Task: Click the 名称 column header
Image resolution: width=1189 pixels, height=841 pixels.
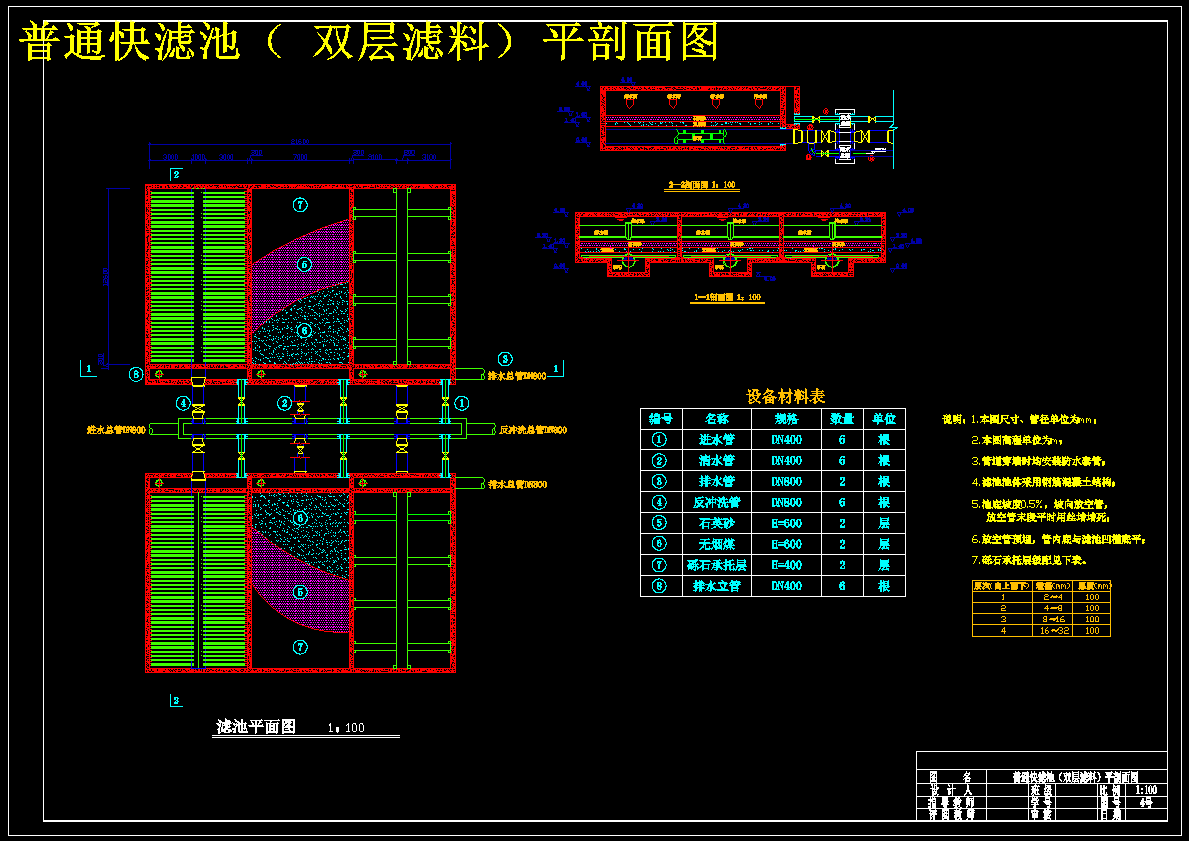Action: coord(717,419)
